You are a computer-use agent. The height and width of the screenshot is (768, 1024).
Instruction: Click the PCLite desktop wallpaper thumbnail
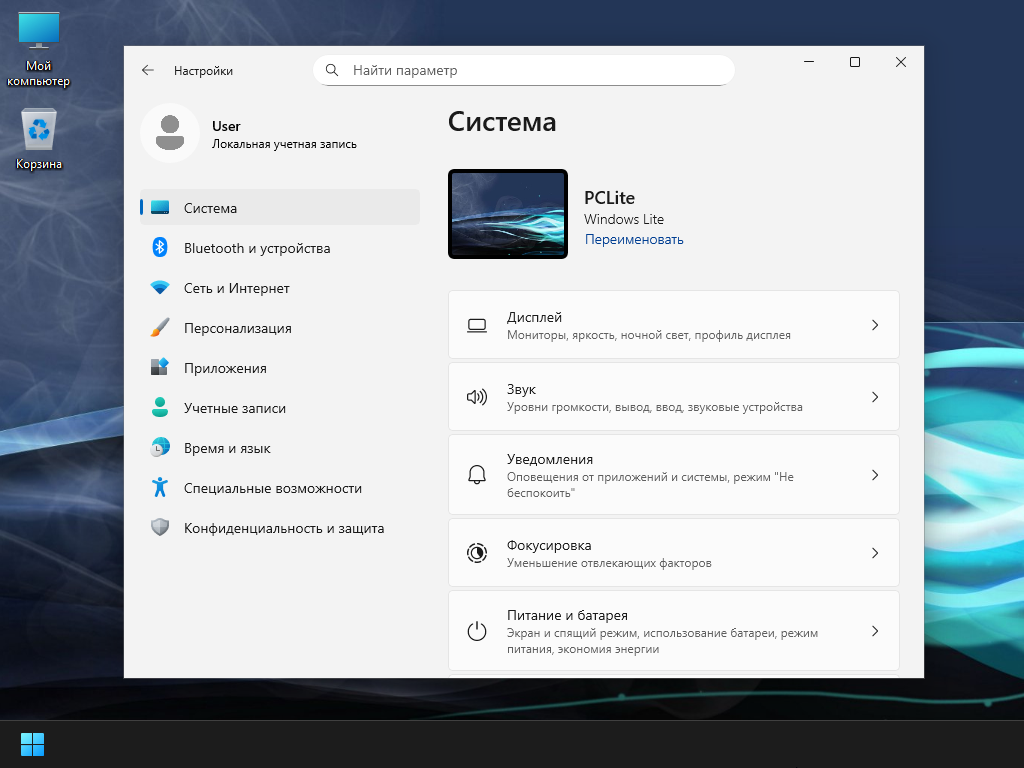pyautogui.click(x=508, y=214)
